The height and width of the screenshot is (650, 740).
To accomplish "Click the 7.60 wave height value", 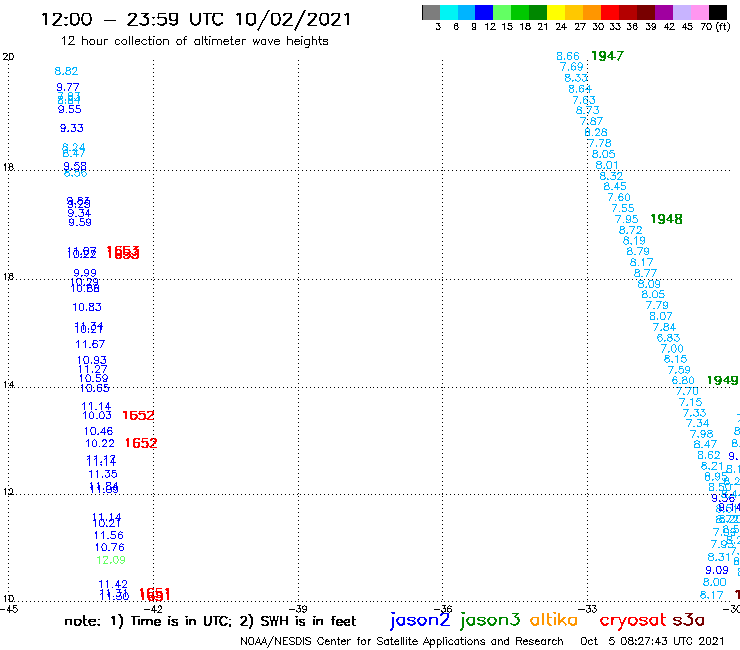I will click(619, 197).
